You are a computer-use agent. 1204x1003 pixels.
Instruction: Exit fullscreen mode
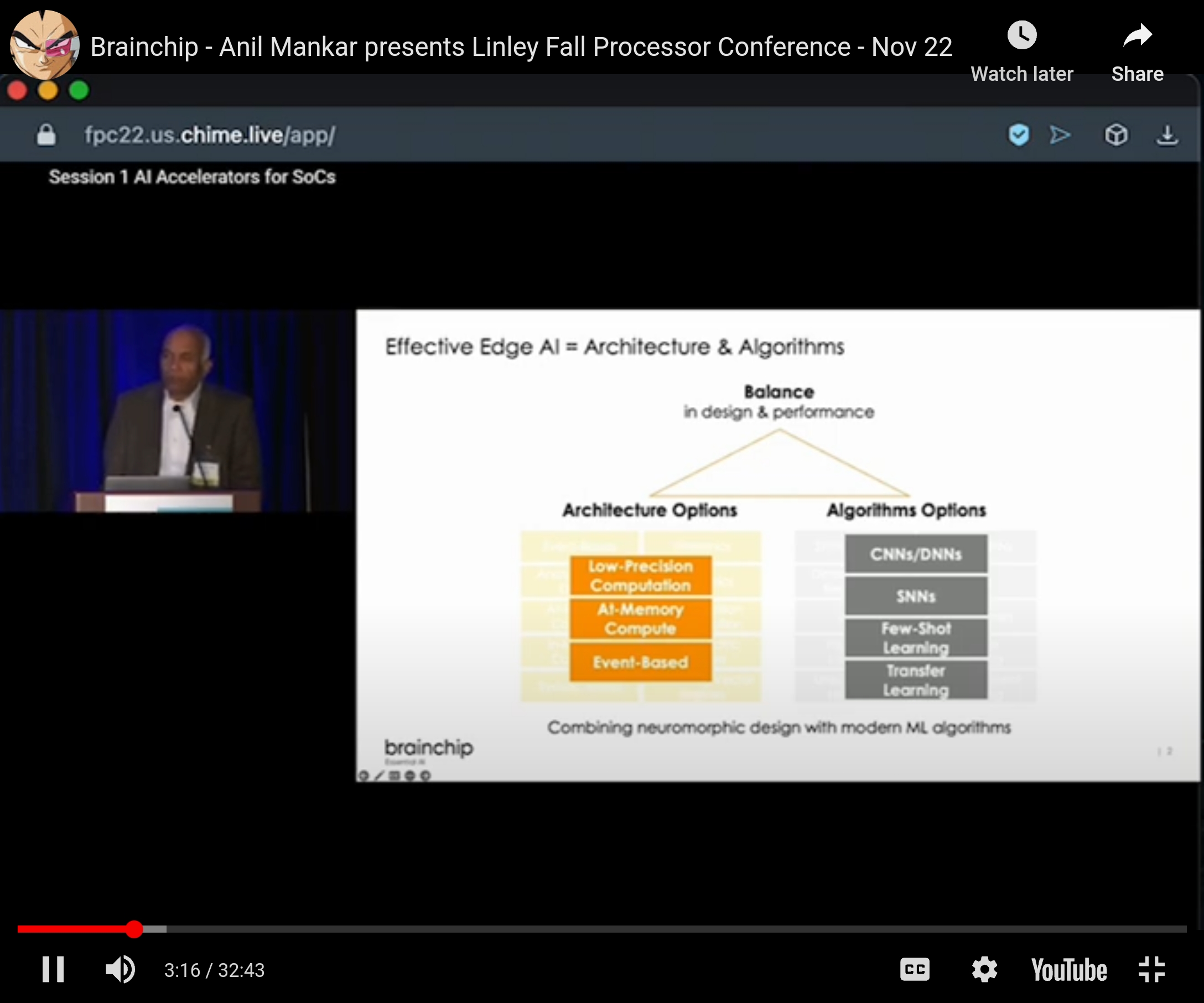(x=1151, y=970)
